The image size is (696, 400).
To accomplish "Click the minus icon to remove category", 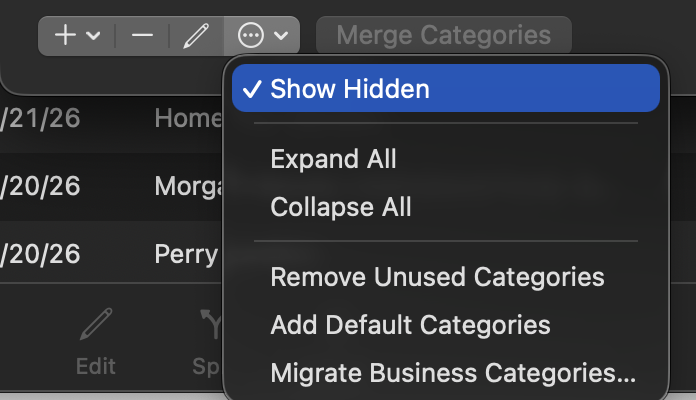I will point(143,36).
